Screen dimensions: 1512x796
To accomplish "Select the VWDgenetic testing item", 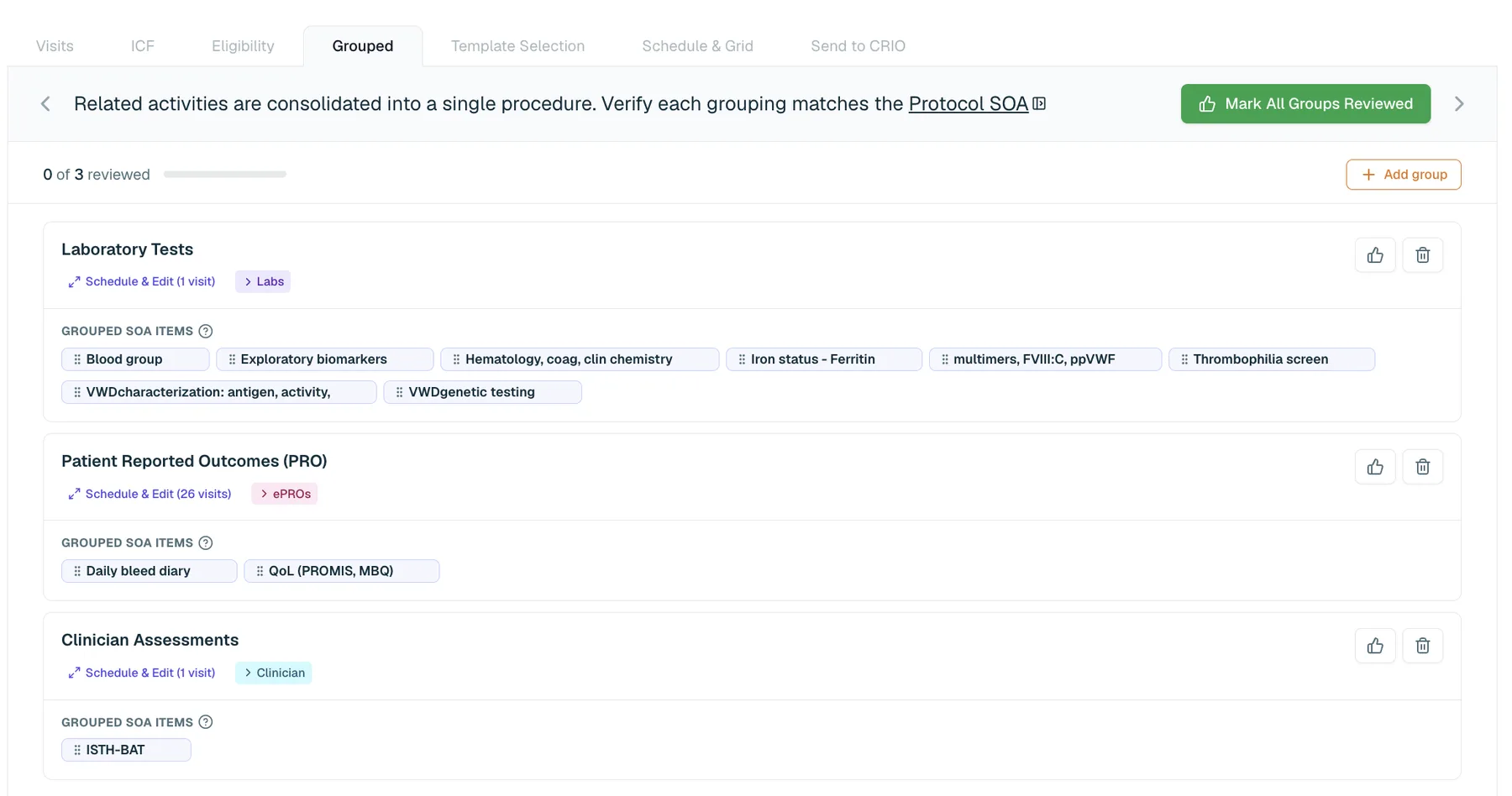I will (x=483, y=392).
